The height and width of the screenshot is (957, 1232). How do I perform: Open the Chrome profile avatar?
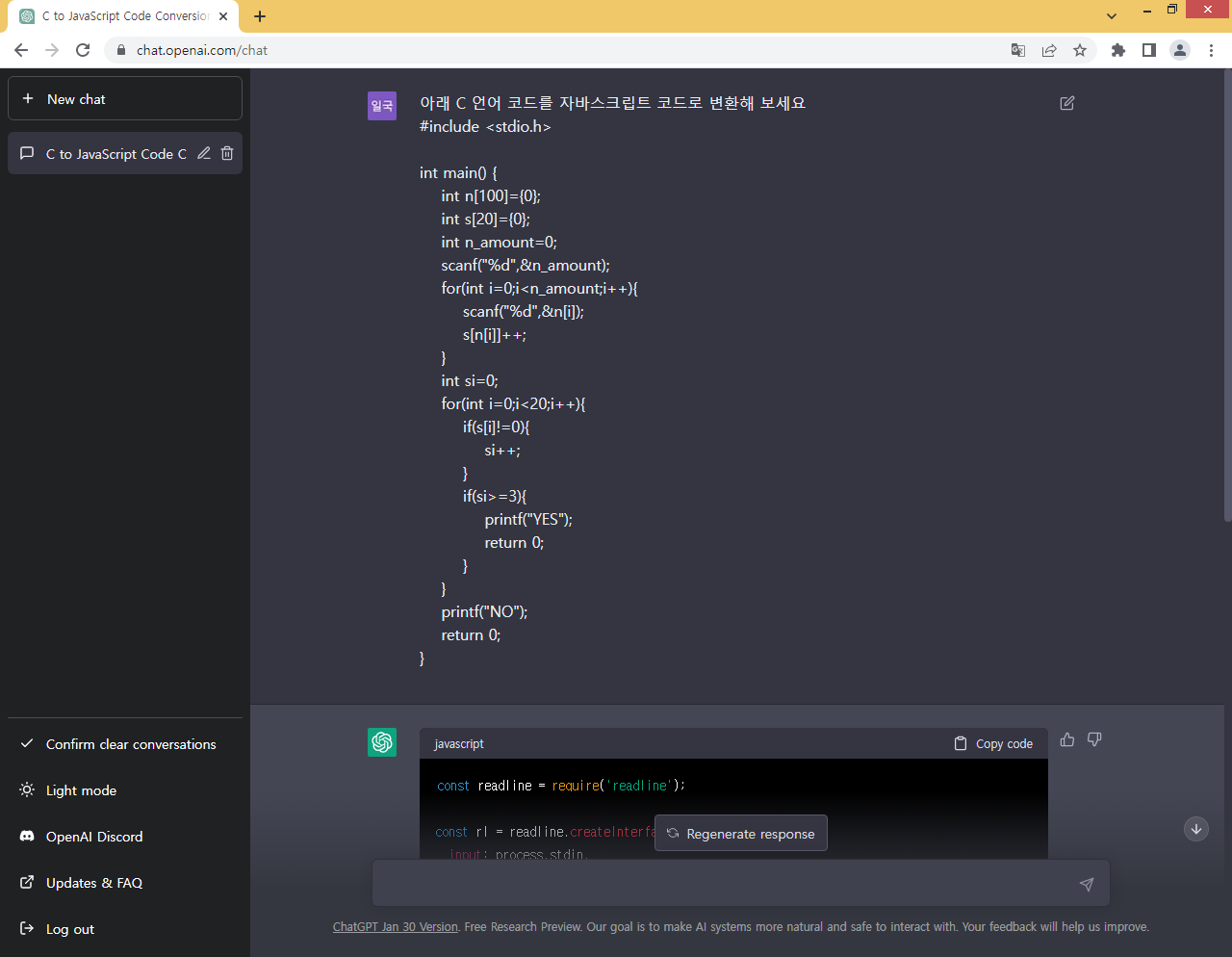(x=1180, y=50)
